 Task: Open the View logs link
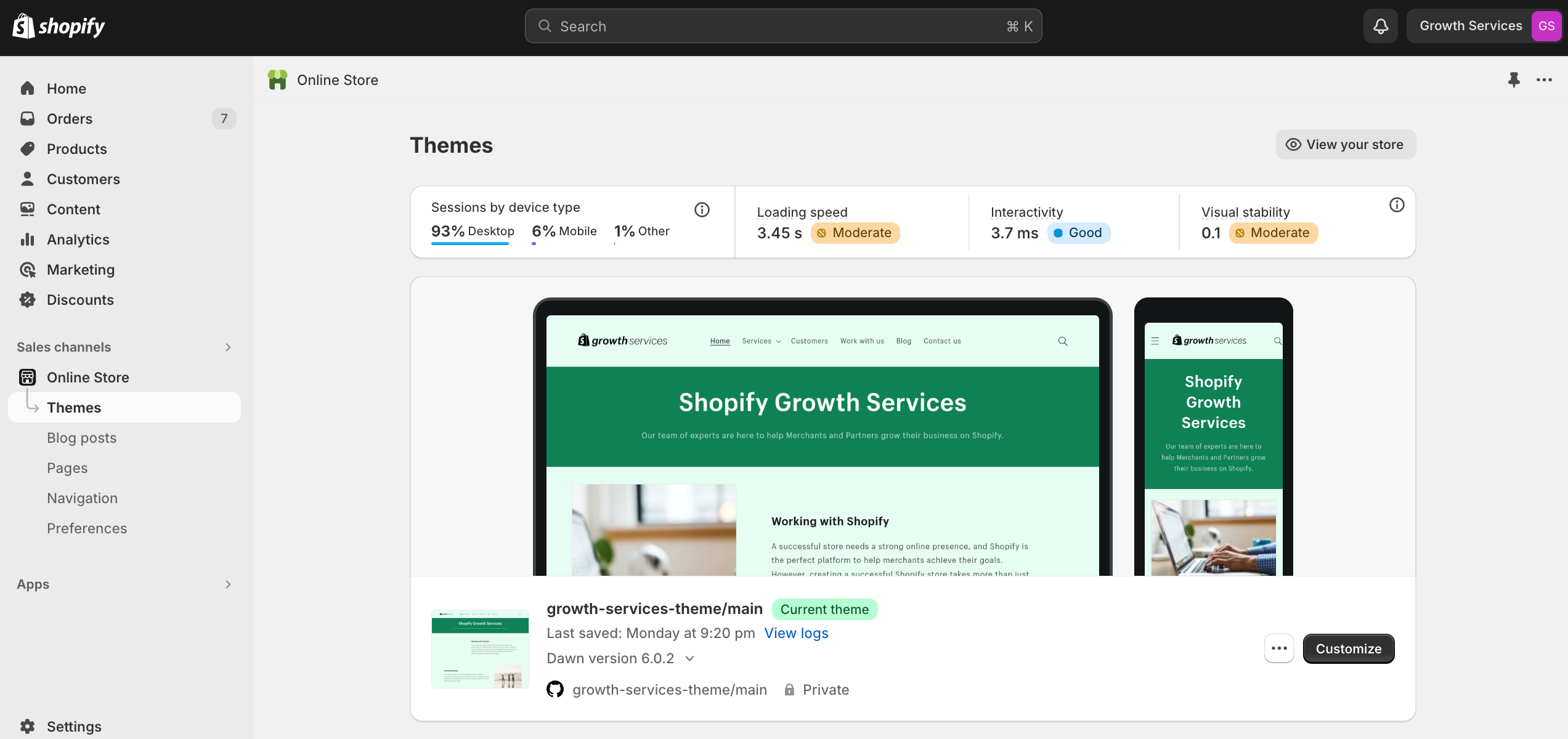pos(796,632)
